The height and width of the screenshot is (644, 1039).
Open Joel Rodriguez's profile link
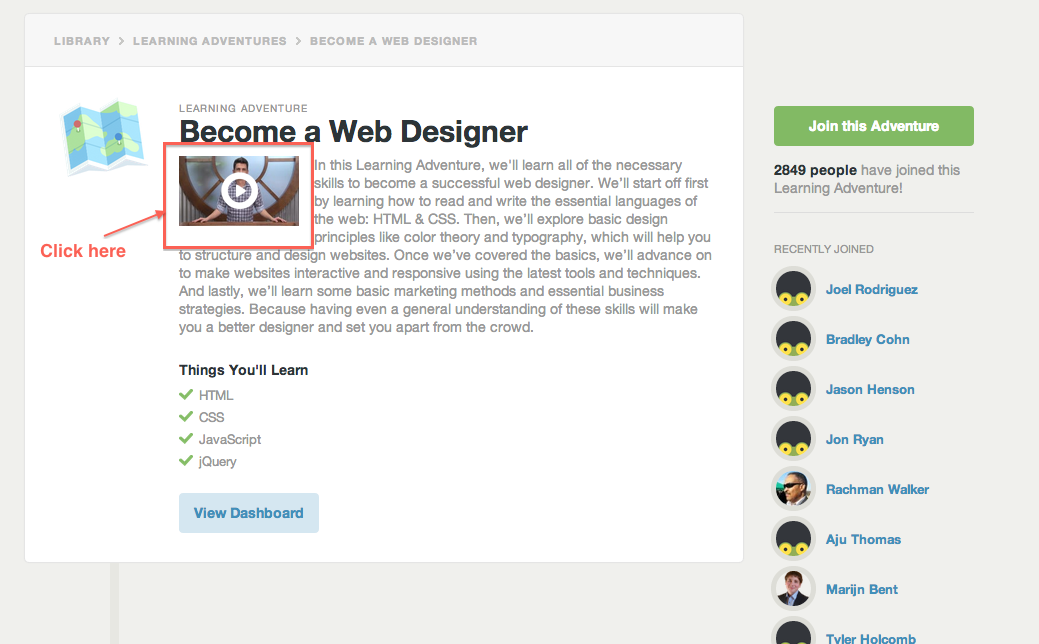[871, 289]
